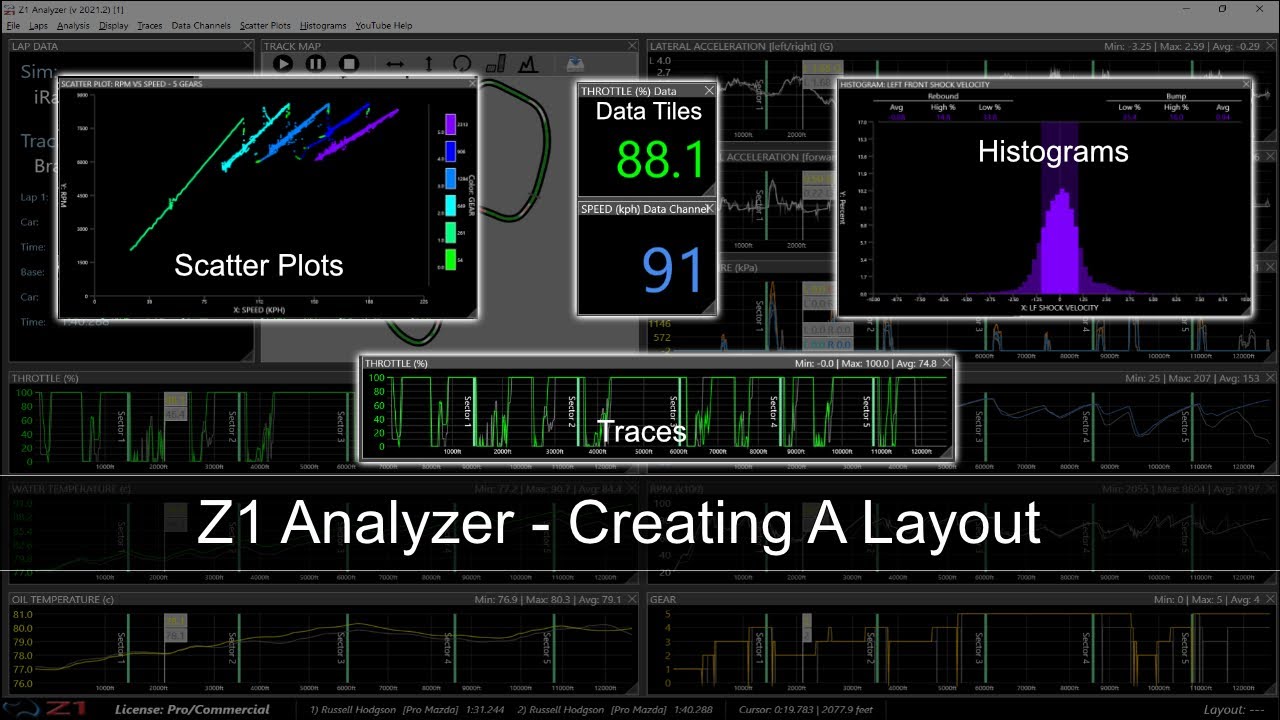Click the rotate circle icon in Track Map
This screenshot has width=1280, height=720.
pos(462,63)
